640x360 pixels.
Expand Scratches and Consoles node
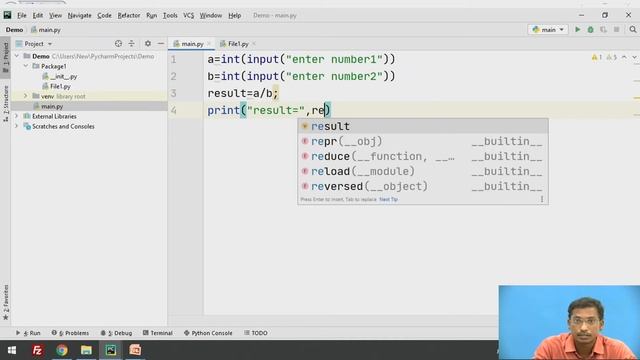click(x=17, y=127)
